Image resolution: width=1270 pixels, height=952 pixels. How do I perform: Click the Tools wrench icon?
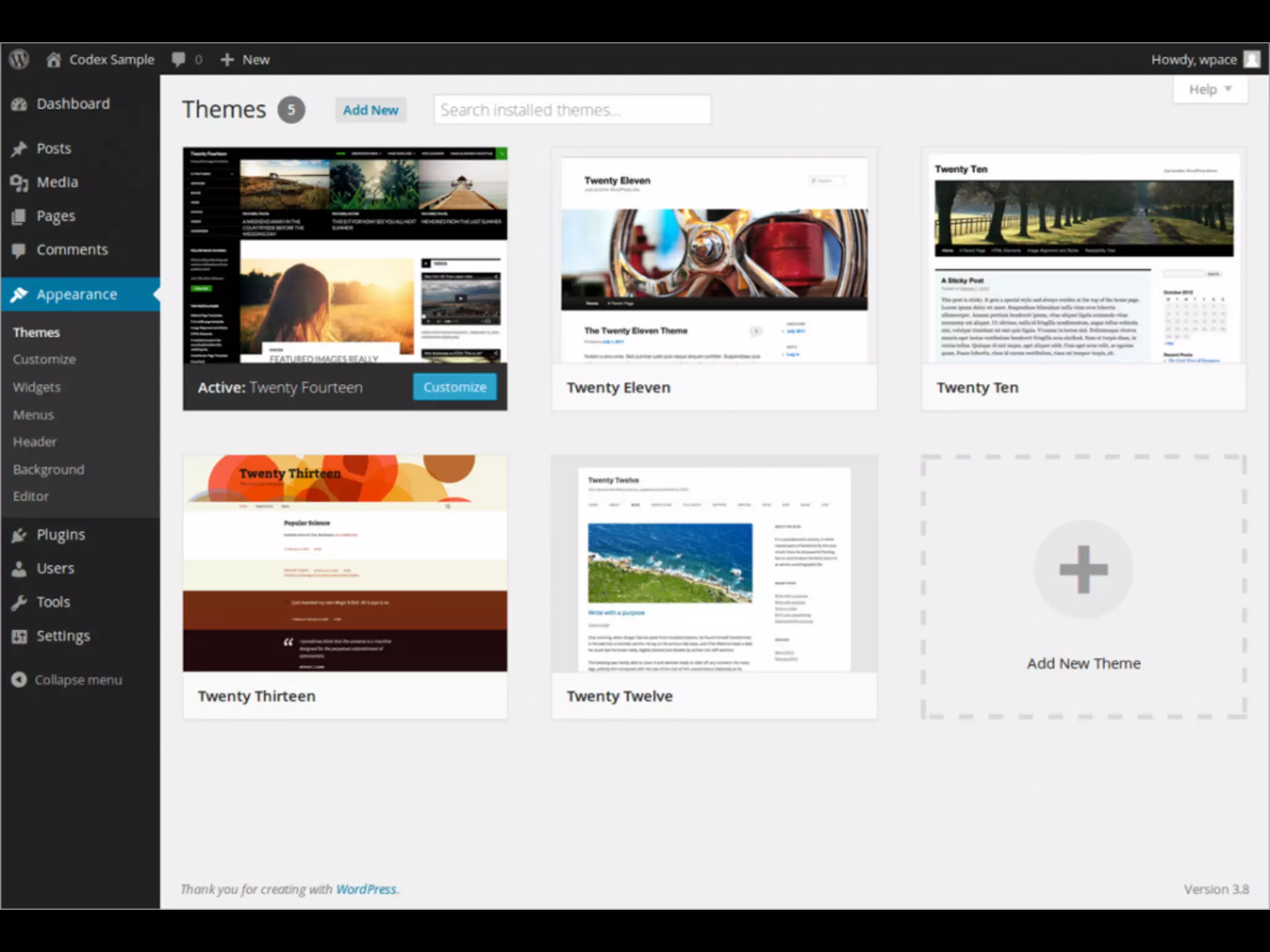point(19,602)
